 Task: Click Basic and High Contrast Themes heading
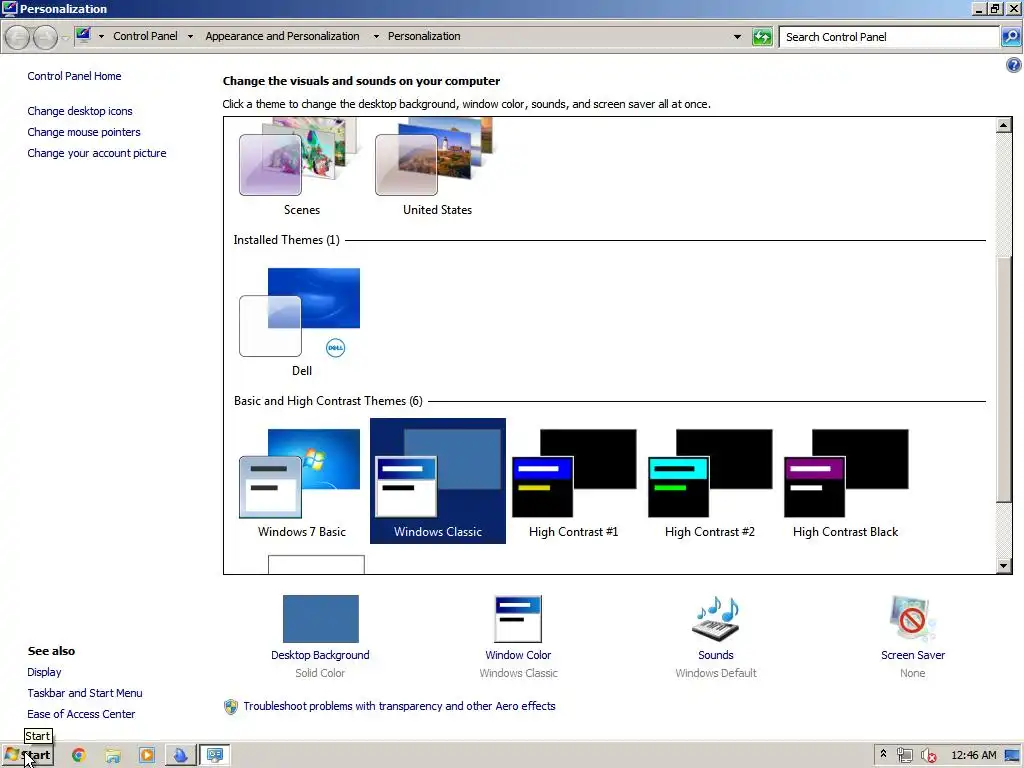[328, 401]
